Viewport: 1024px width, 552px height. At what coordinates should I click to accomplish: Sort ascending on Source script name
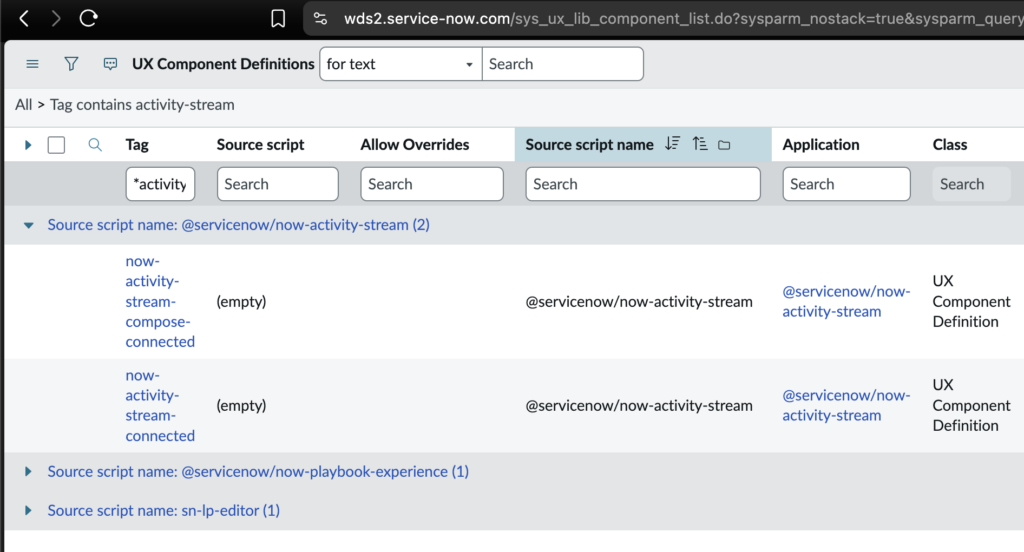coord(700,144)
